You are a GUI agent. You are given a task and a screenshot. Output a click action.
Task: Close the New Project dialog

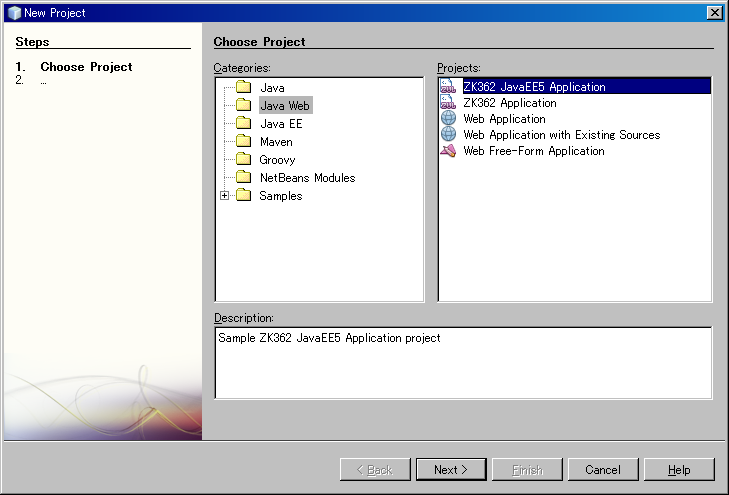714,13
